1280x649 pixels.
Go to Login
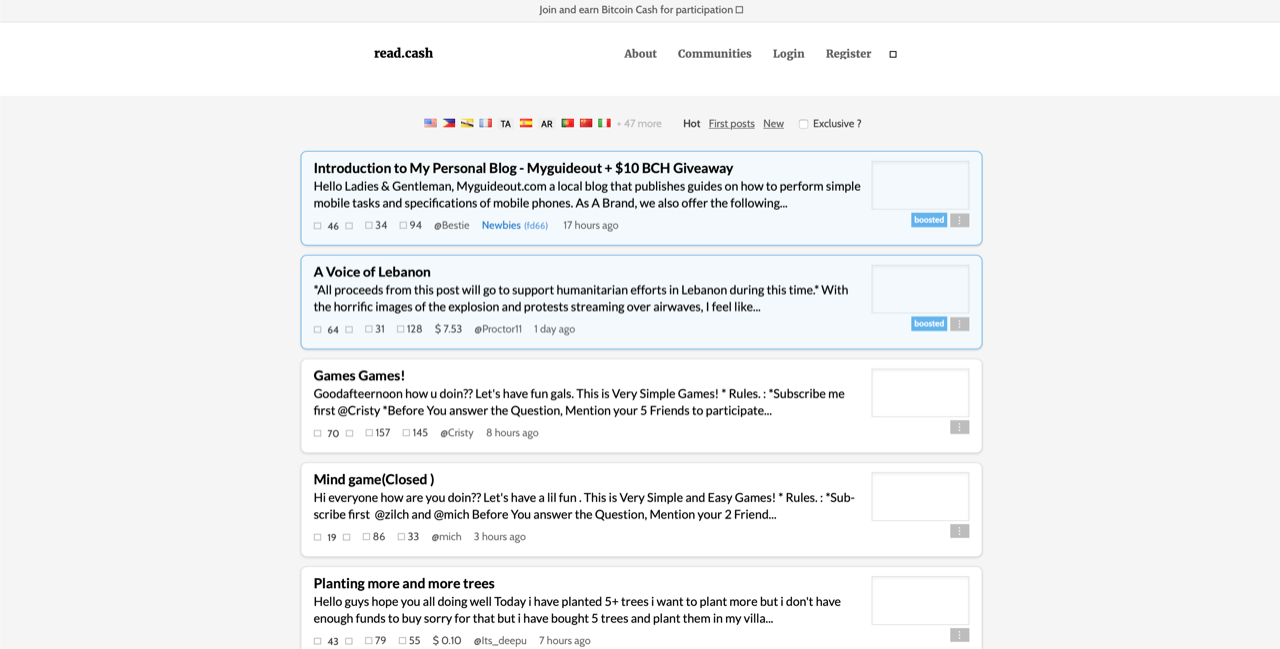pos(788,54)
